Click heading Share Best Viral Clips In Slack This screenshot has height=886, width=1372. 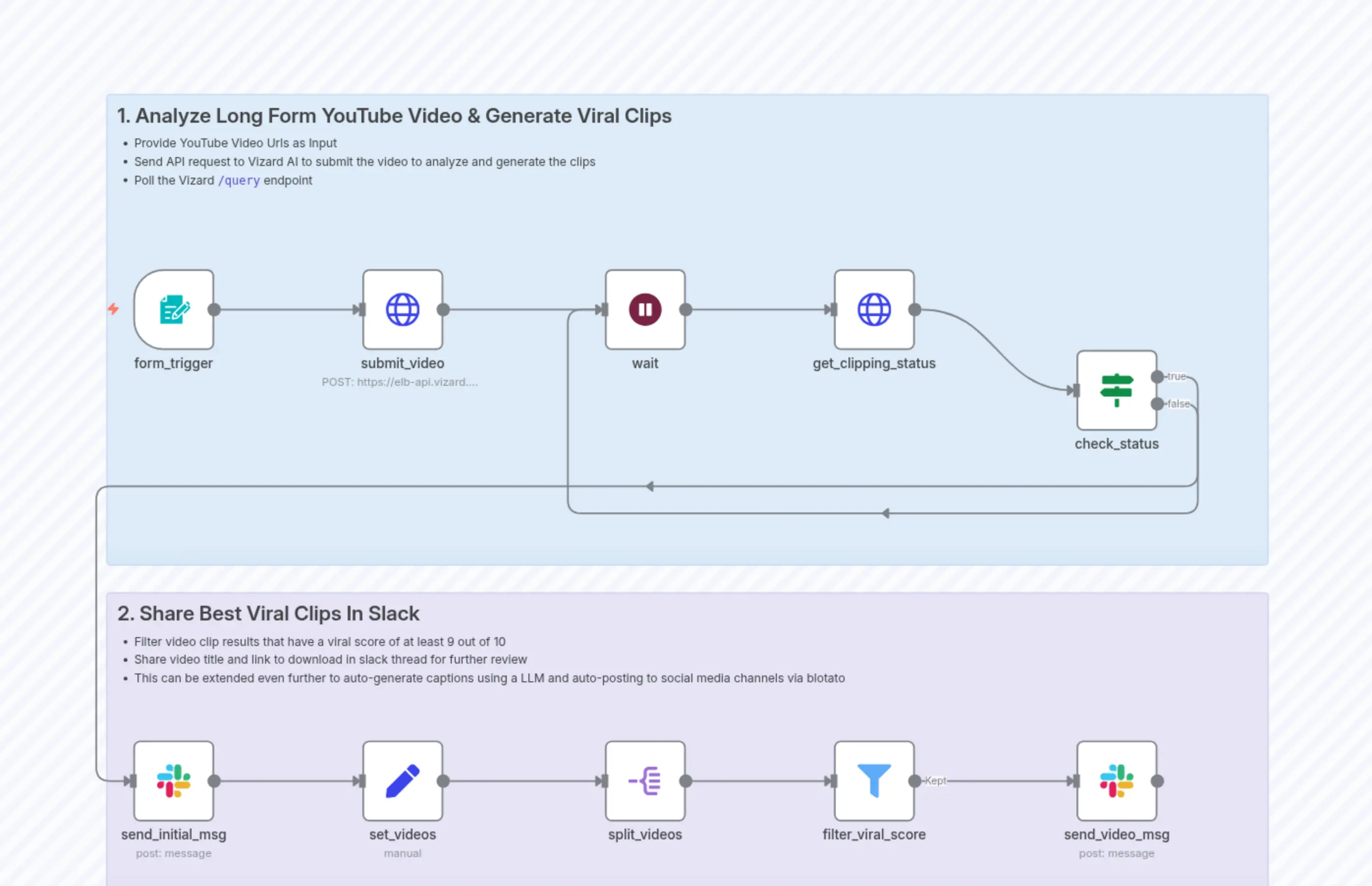(x=268, y=613)
